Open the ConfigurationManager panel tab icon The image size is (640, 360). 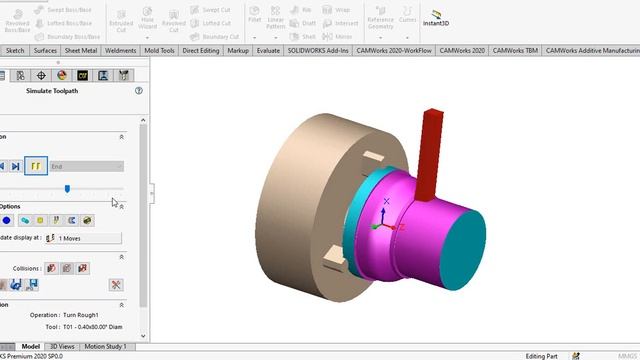(20, 75)
